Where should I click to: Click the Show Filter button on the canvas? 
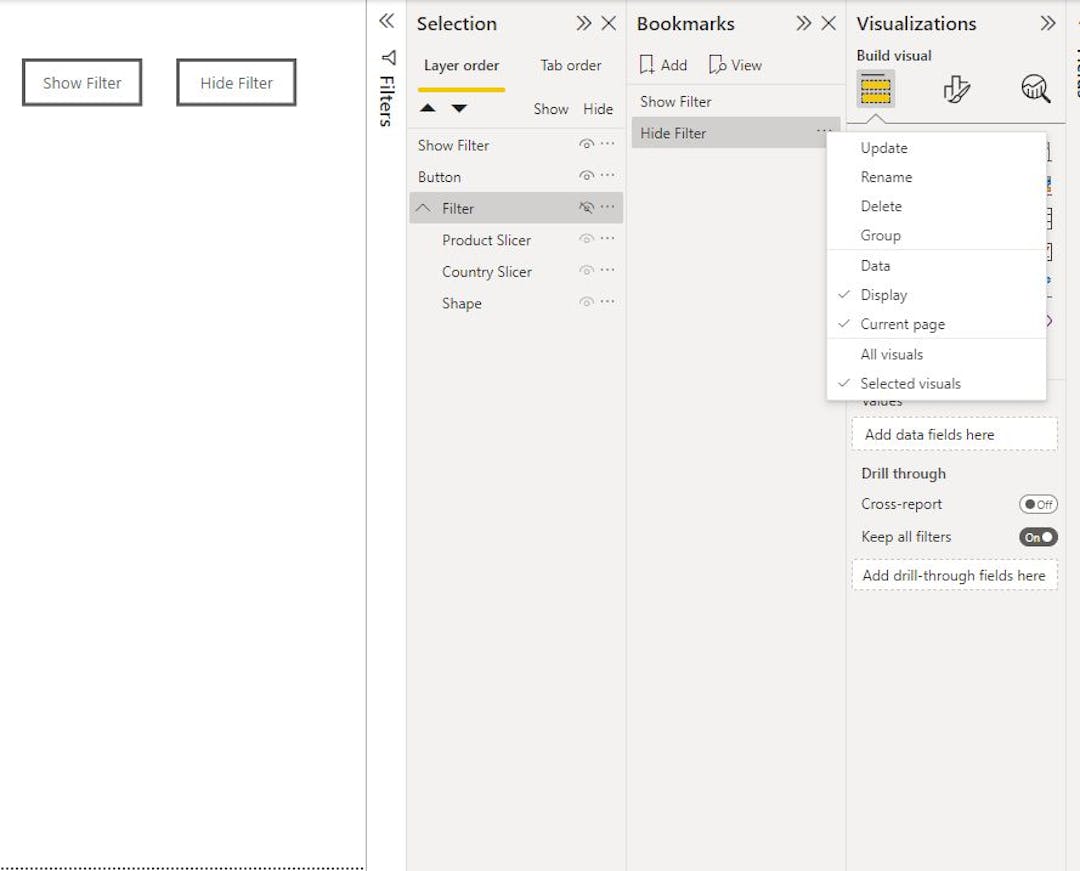81,82
